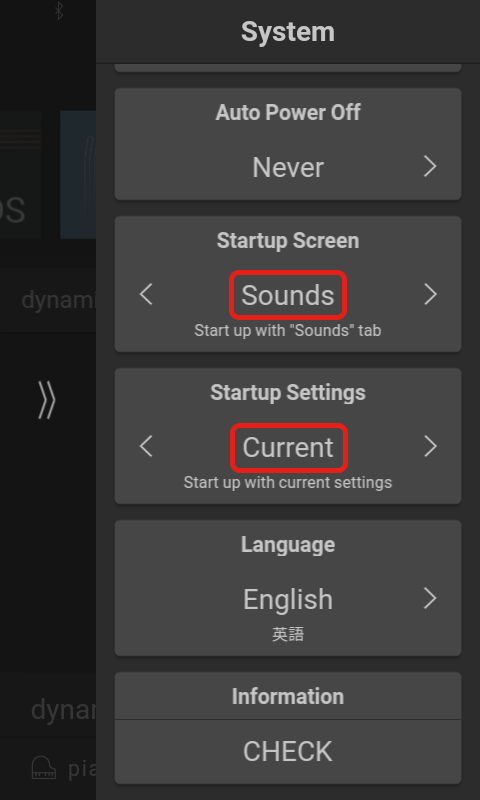Open the Current startup settings option
This screenshot has height=800, width=480.
coord(289,447)
